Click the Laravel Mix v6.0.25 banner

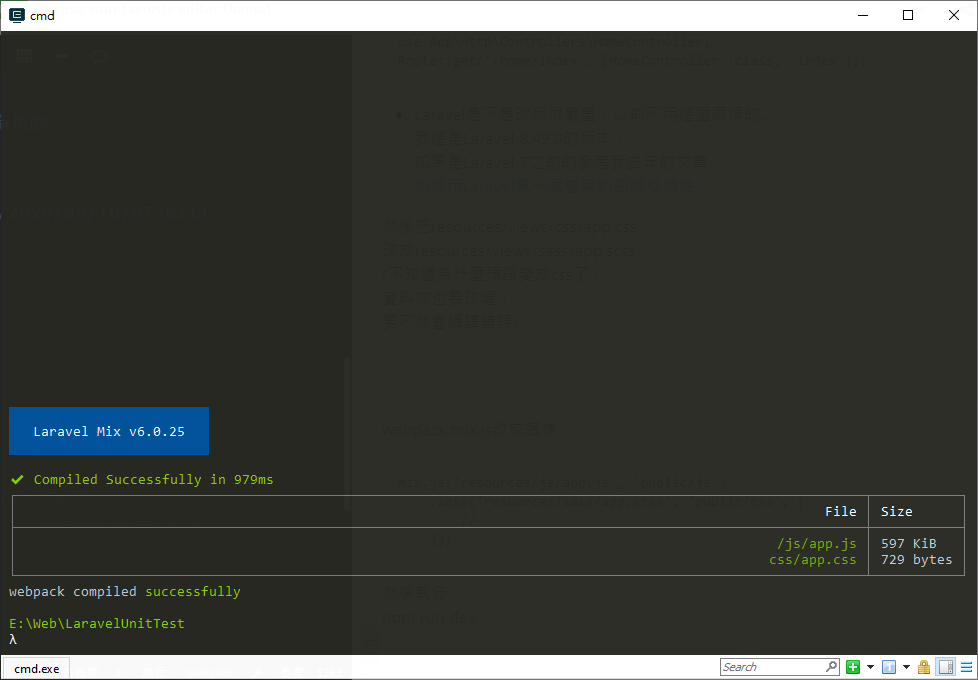[x=109, y=431]
